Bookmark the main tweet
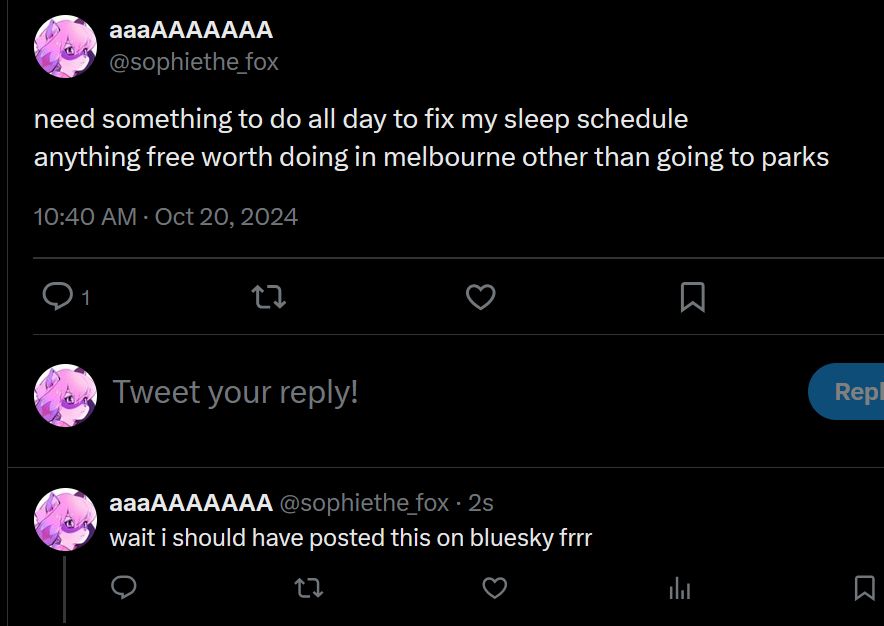Viewport: 884px width, 626px height. tap(692, 296)
